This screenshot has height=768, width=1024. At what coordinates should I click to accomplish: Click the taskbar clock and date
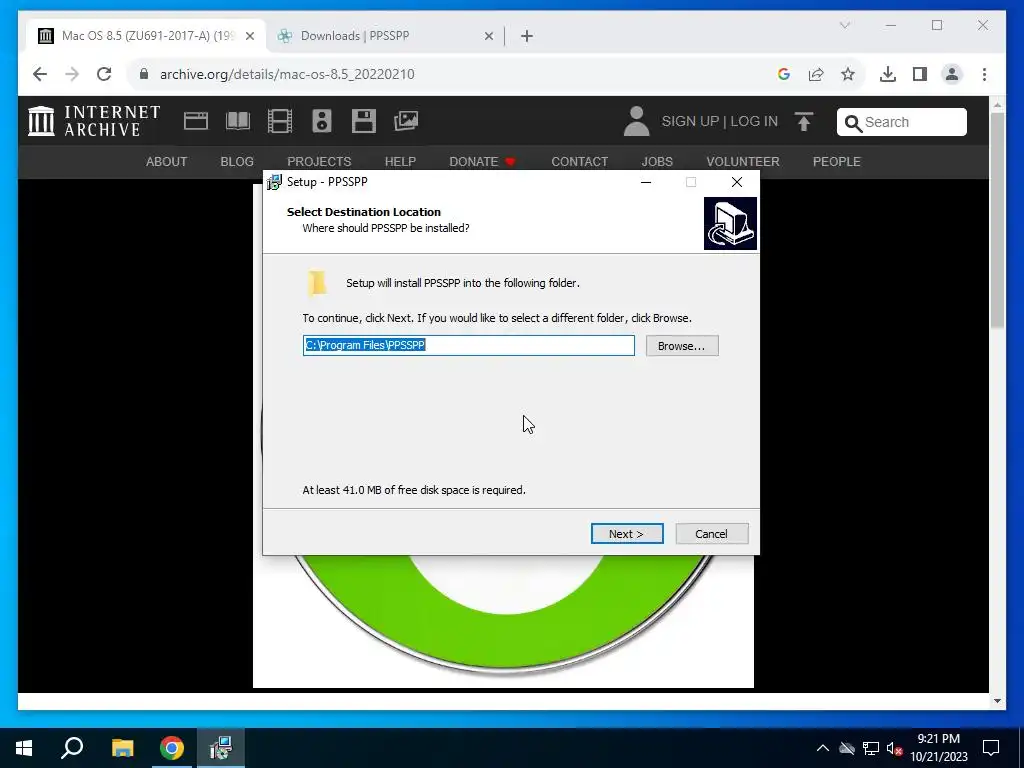pos(938,748)
